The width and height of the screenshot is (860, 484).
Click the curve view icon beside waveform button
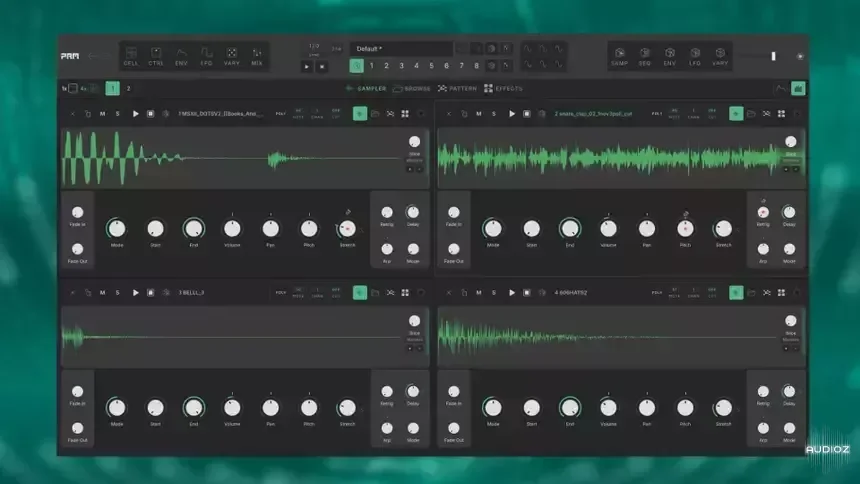[x=780, y=88]
